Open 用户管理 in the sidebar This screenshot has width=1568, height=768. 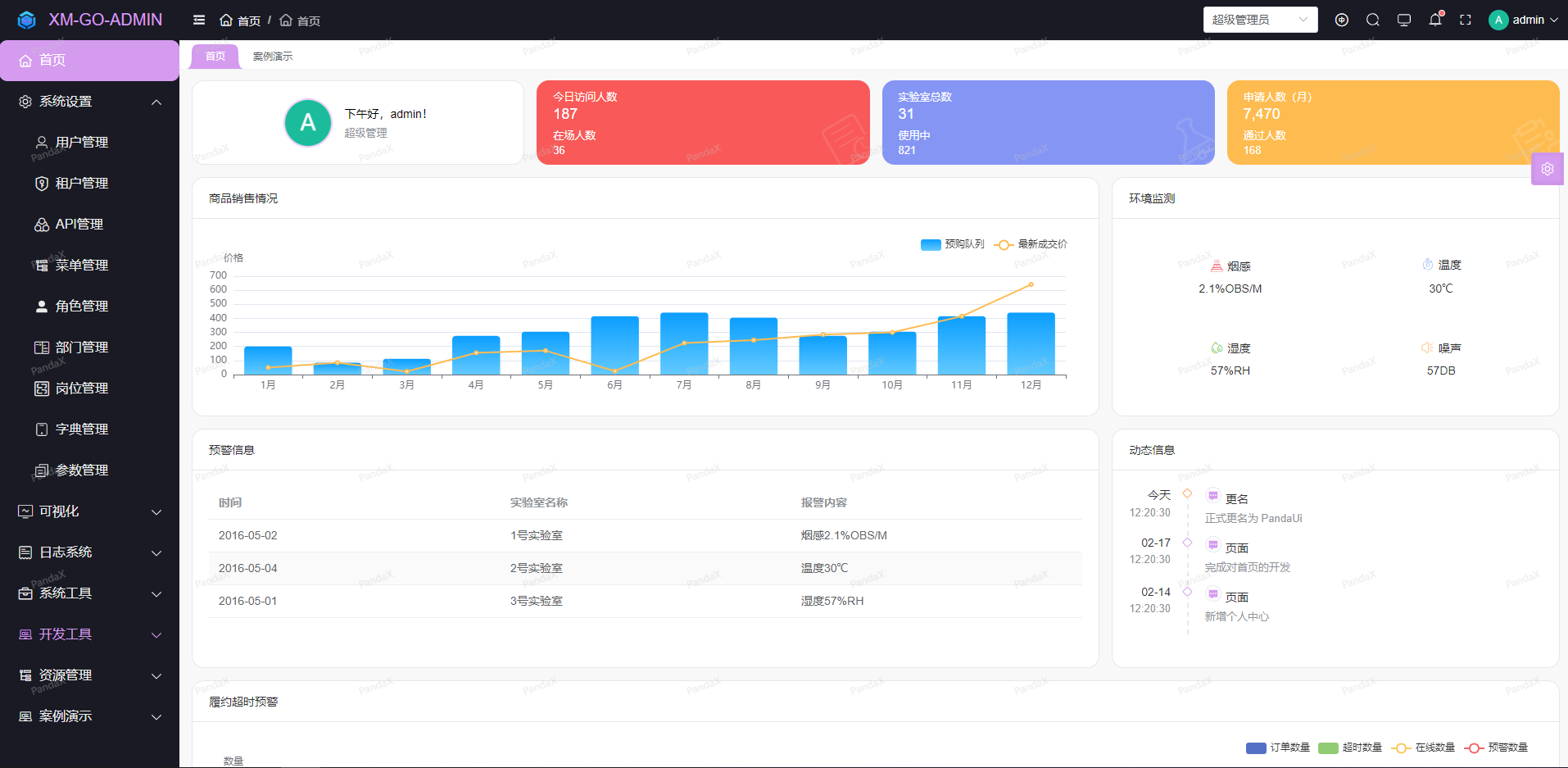click(x=82, y=143)
